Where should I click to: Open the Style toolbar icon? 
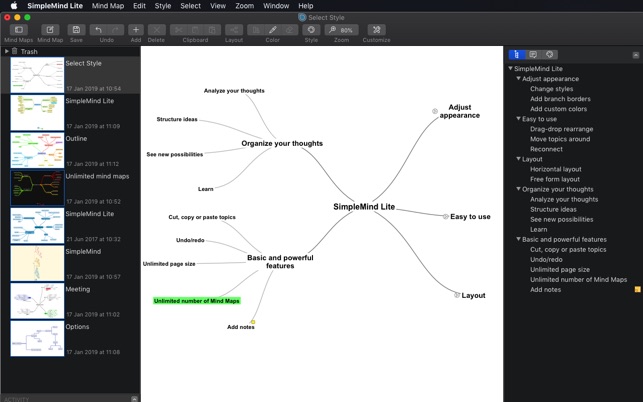(x=311, y=30)
